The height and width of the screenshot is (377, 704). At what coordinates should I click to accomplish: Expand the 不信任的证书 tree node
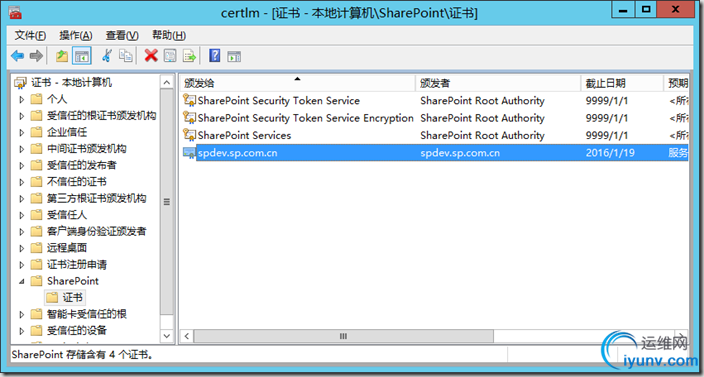[x=22, y=182]
